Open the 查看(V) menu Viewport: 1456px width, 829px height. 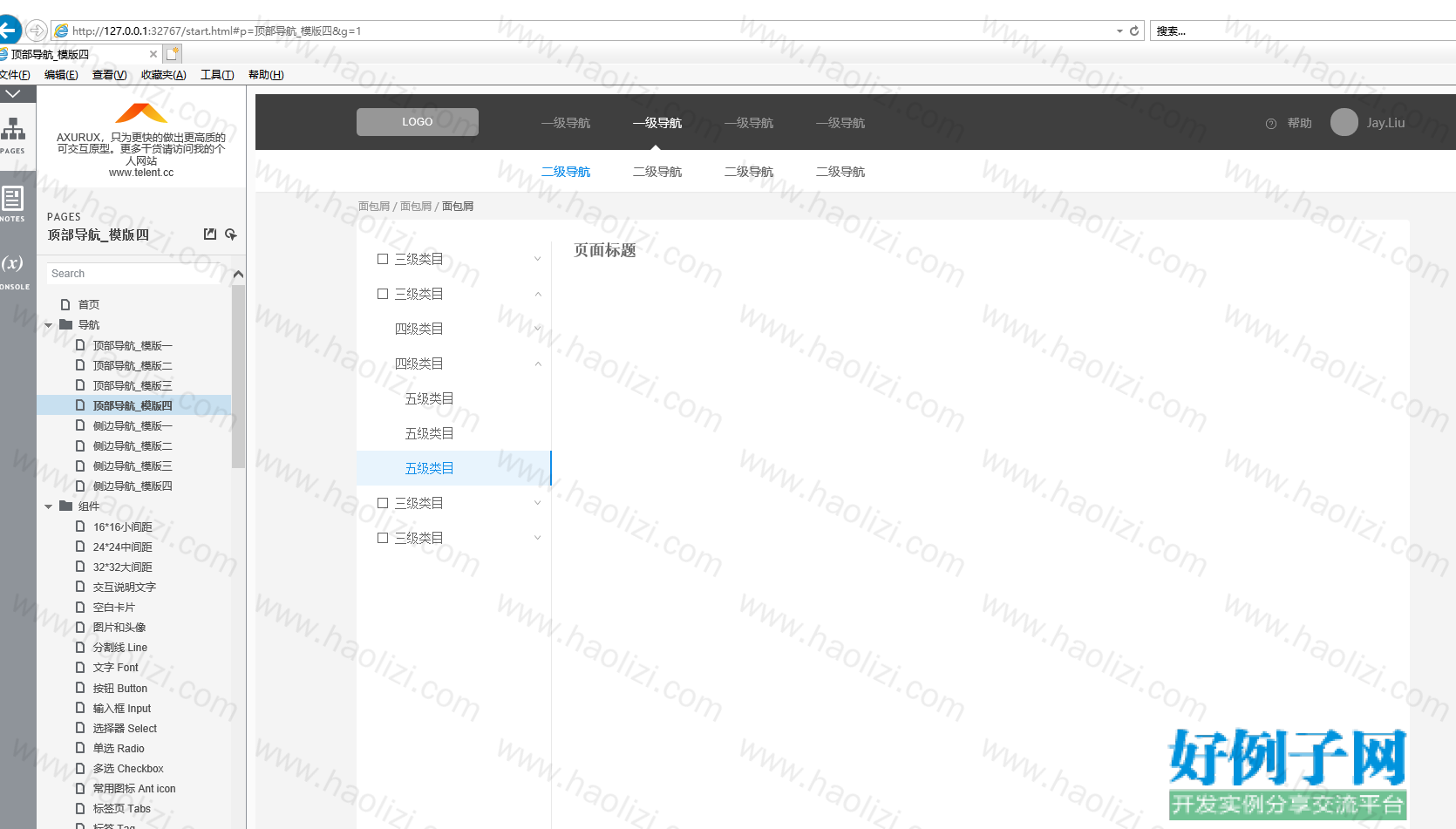[109, 75]
